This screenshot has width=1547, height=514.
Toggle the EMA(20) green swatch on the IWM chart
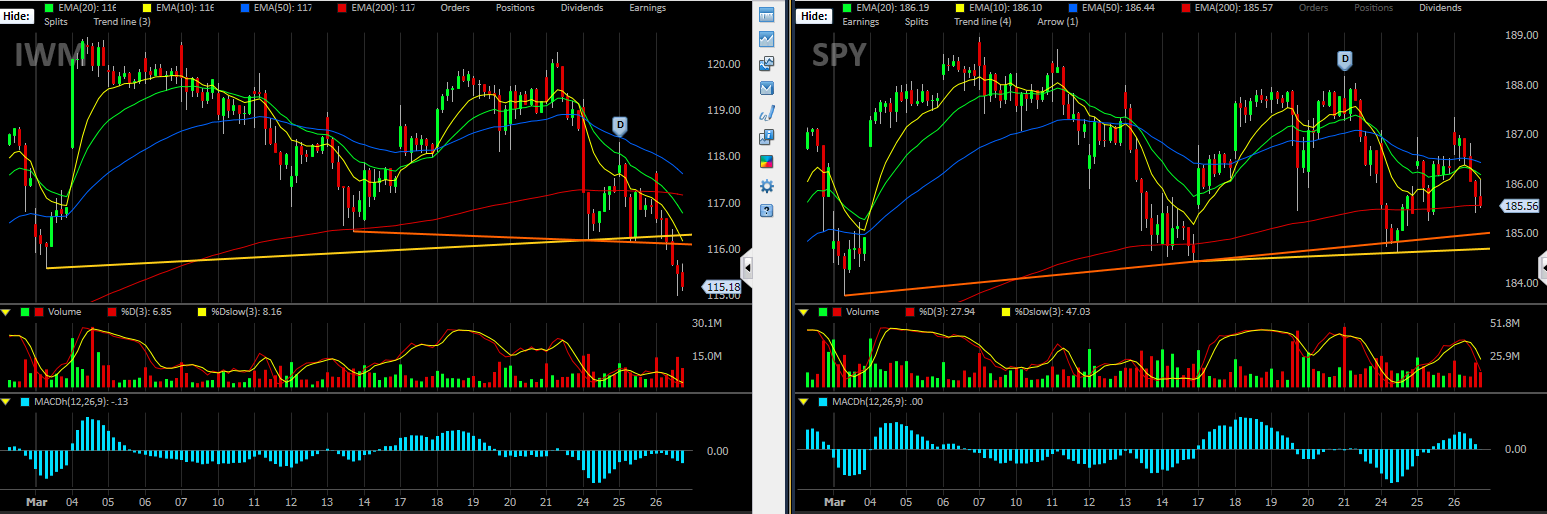click(50, 8)
